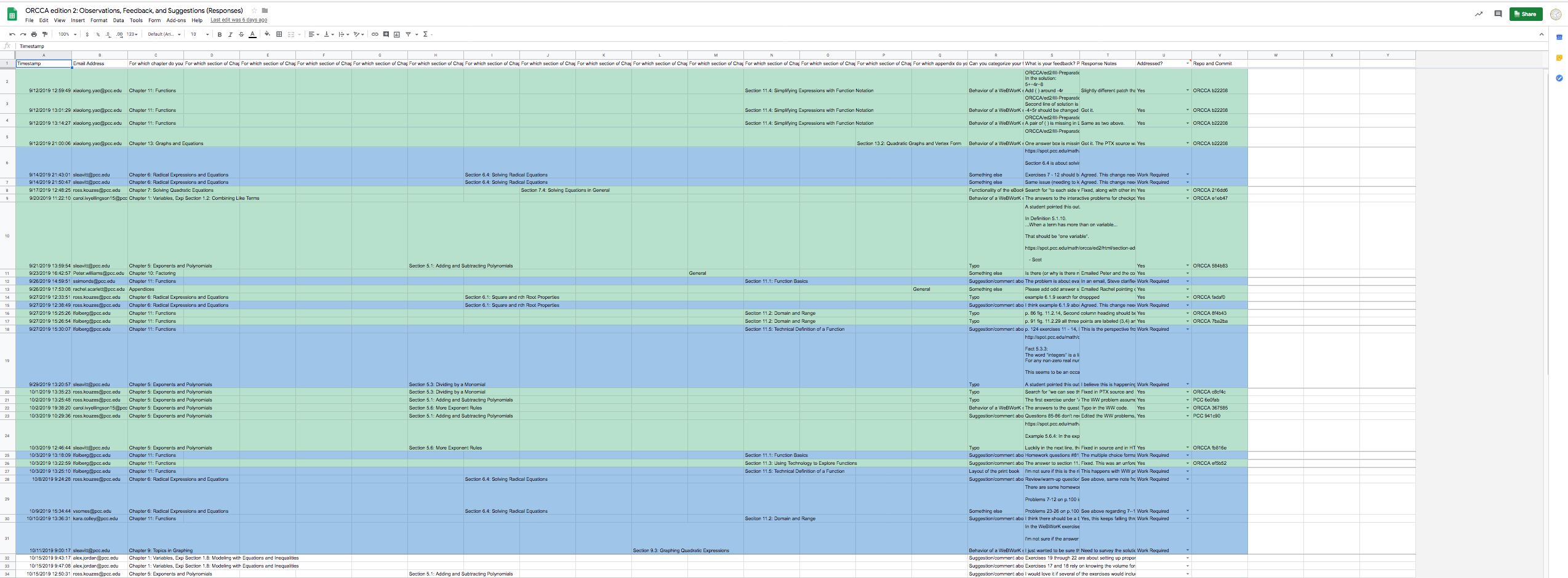Image resolution: width=1568 pixels, height=578 pixels.
Task: Toggle the filter on the sheet
Action: tap(408, 34)
